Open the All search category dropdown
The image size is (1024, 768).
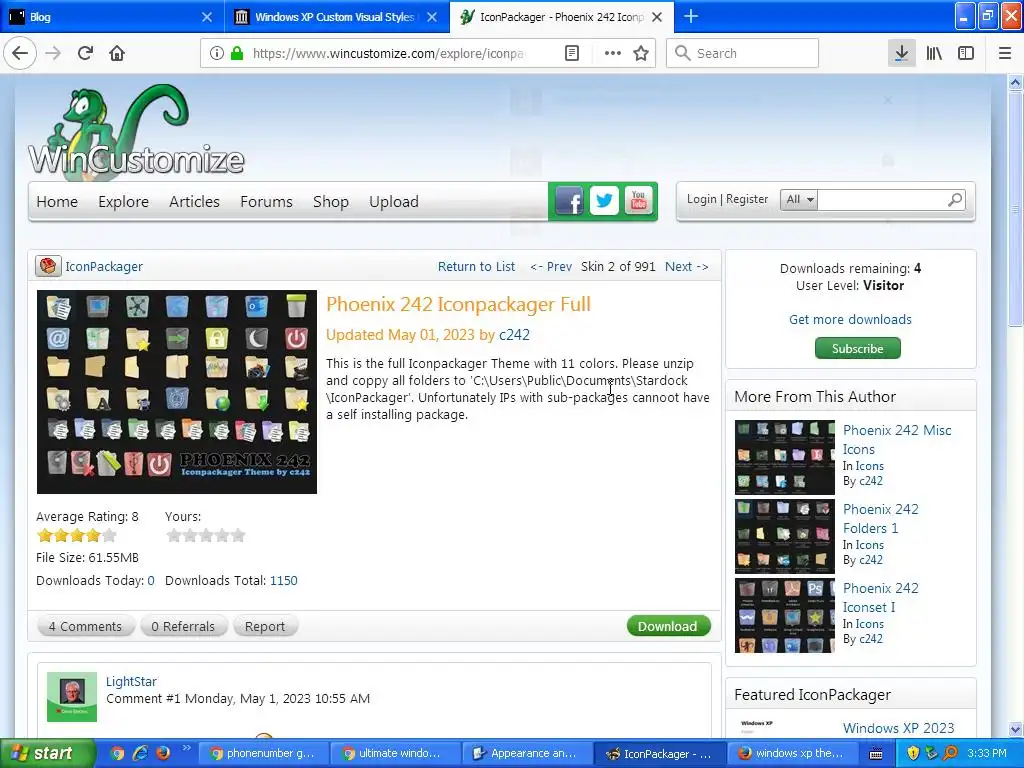799,199
